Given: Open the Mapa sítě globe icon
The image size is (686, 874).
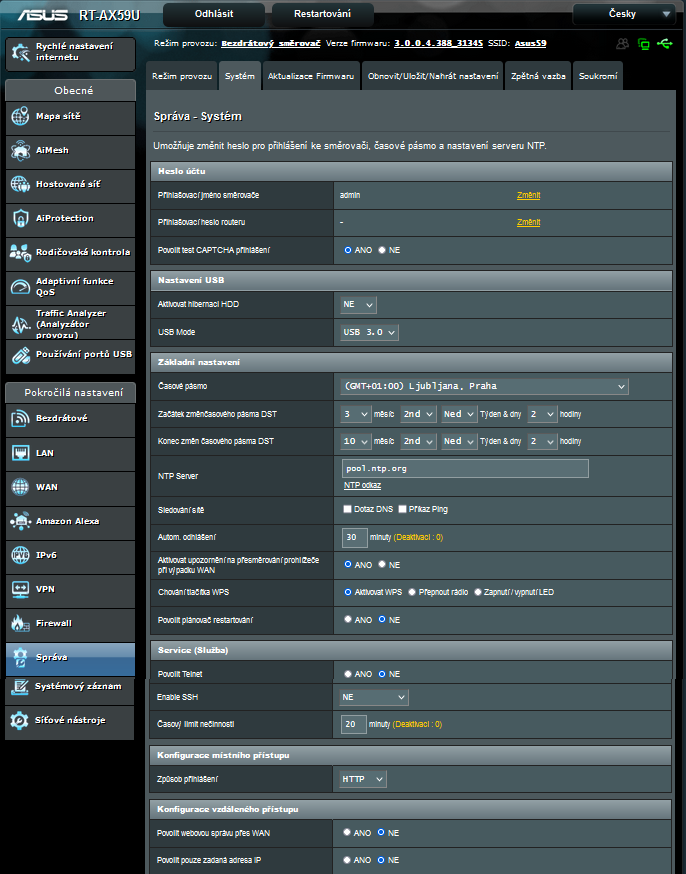Looking at the screenshot, I should [20, 117].
